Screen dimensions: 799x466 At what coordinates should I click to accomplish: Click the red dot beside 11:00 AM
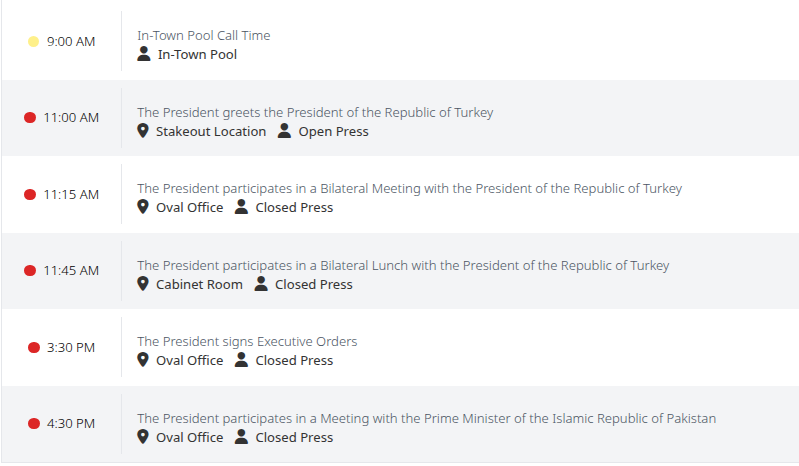(30, 118)
